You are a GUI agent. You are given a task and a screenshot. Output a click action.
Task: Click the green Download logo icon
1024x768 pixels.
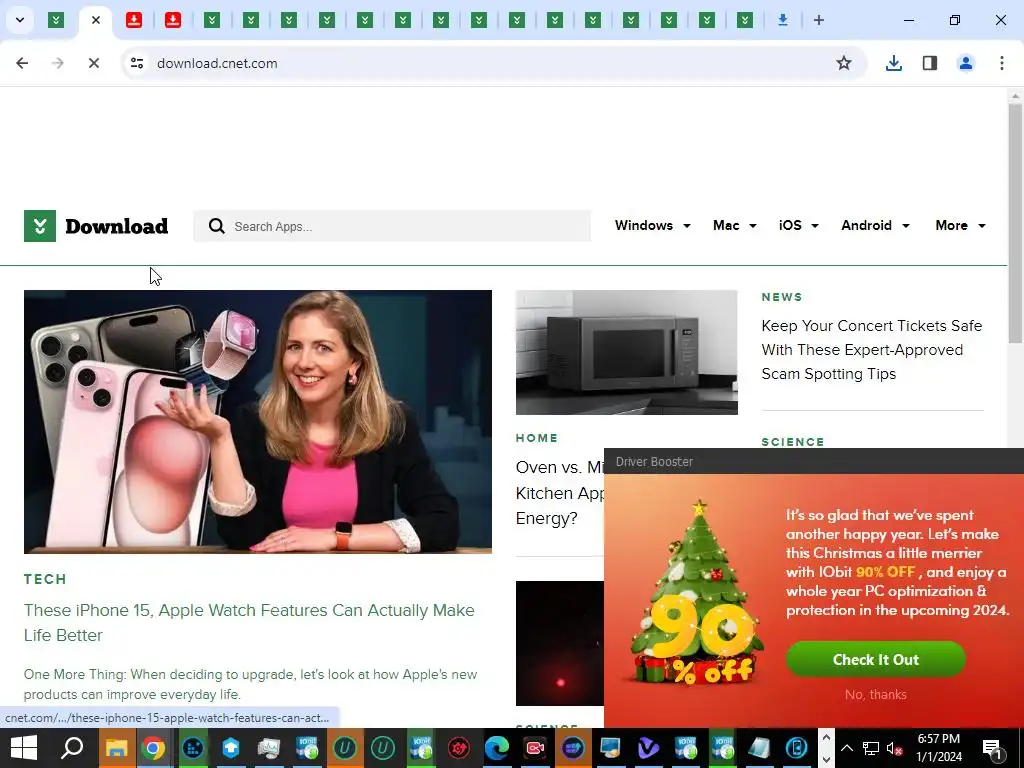(x=40, y=226)
